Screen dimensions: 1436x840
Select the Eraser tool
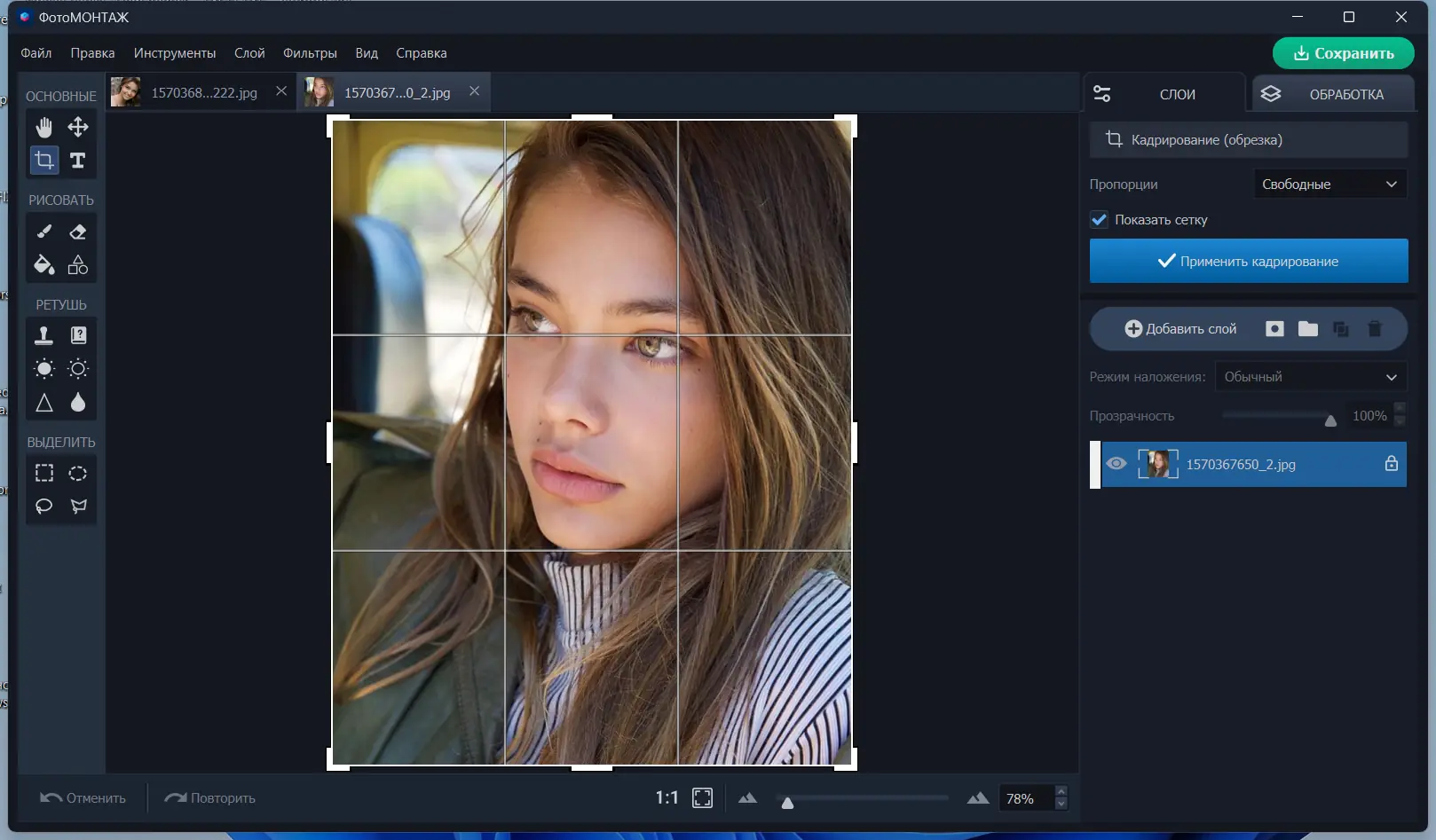tap(78, 232)
